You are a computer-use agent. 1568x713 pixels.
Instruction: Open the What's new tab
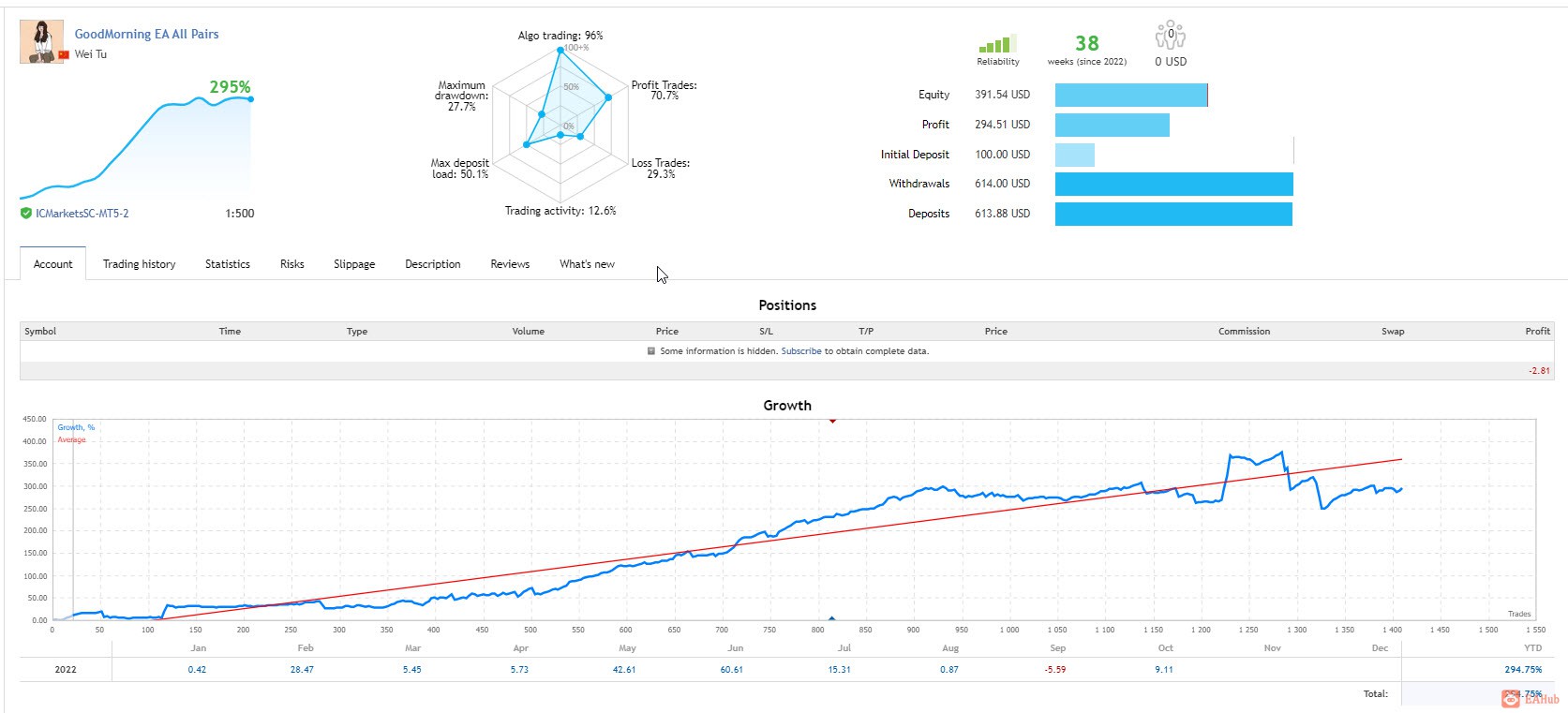click(x=588, y=264)
